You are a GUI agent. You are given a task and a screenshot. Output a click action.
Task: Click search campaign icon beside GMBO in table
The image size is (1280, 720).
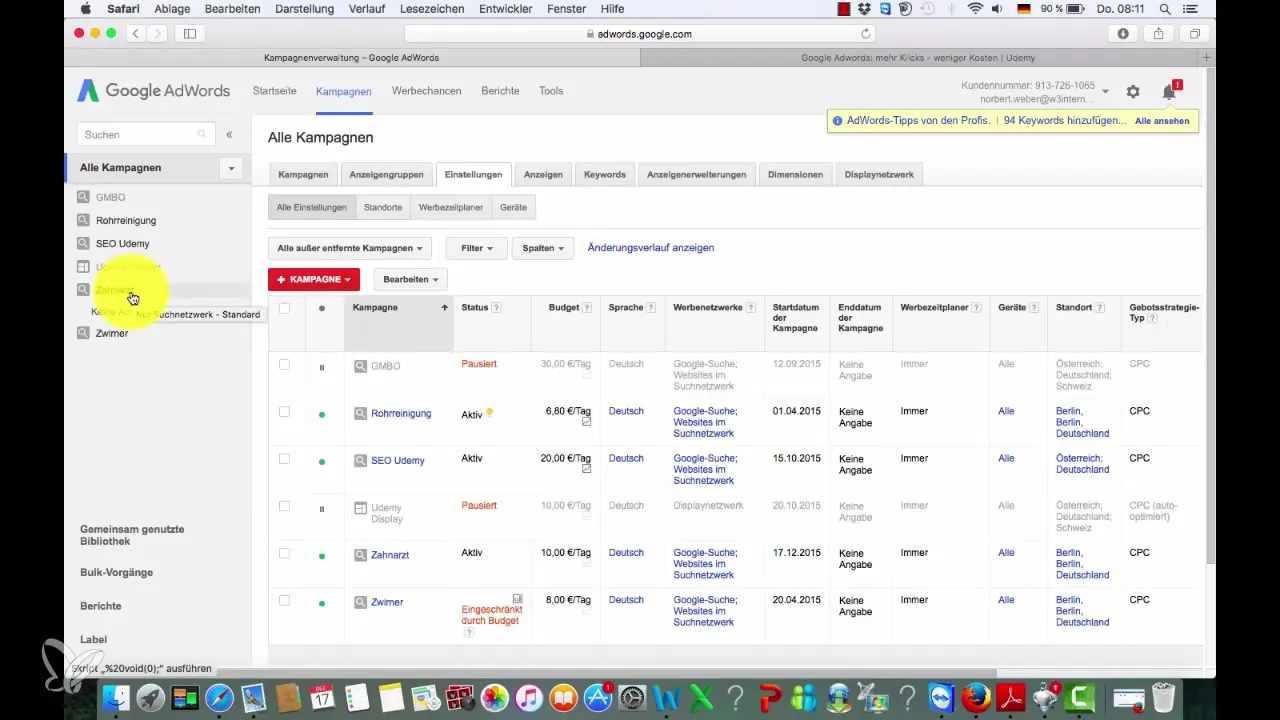click(361, 366)
